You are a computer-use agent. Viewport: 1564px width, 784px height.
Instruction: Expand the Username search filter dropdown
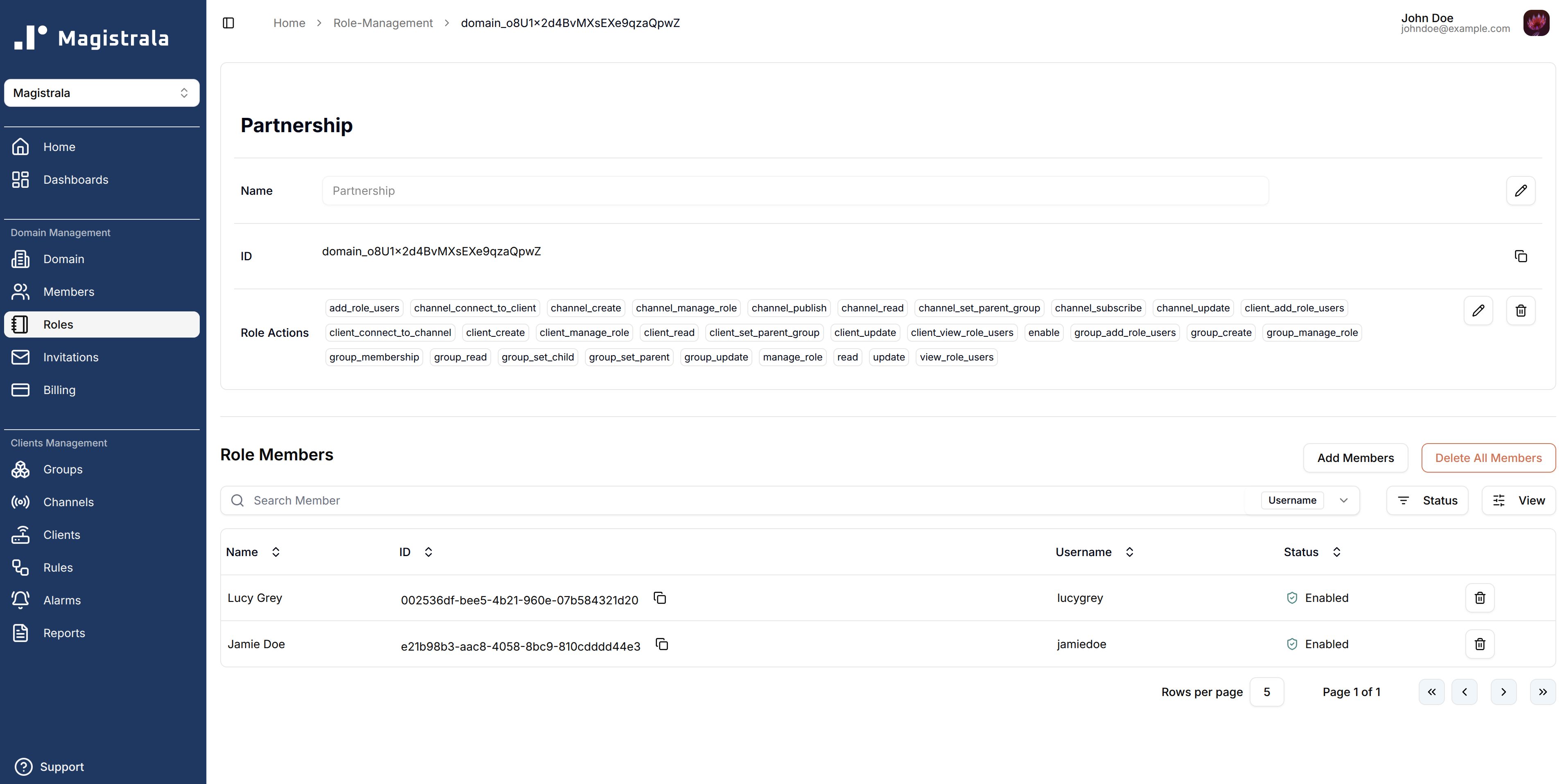(x=1344, y=500)
